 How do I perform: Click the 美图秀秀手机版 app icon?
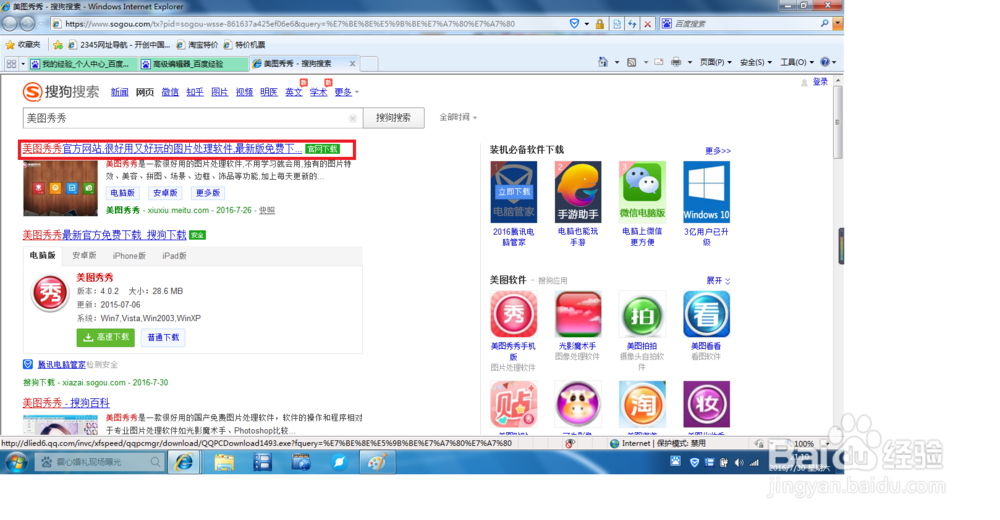(x=514, y=314)
